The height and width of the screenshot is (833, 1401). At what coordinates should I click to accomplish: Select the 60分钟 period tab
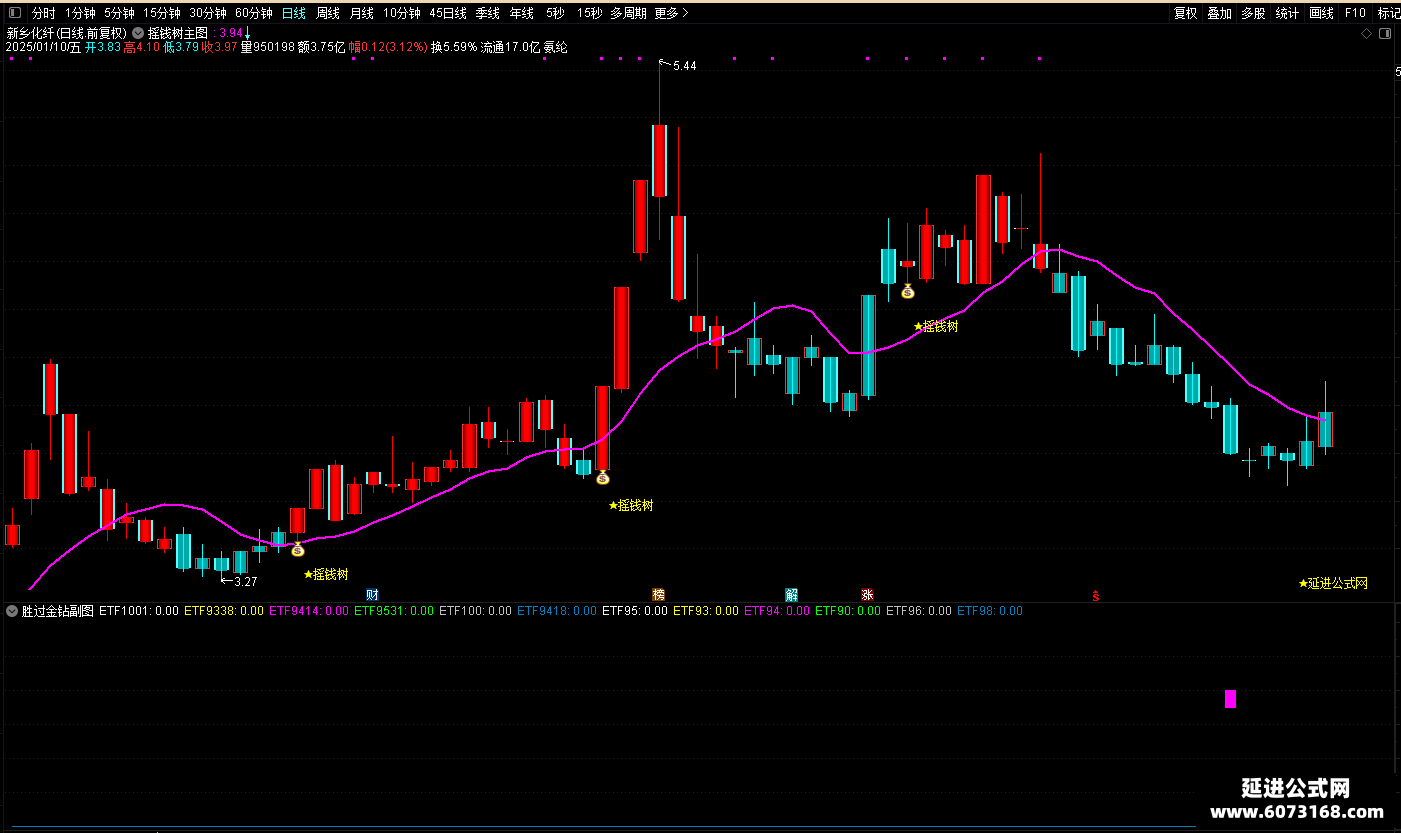pyautogui.click(x=254, y=13)
